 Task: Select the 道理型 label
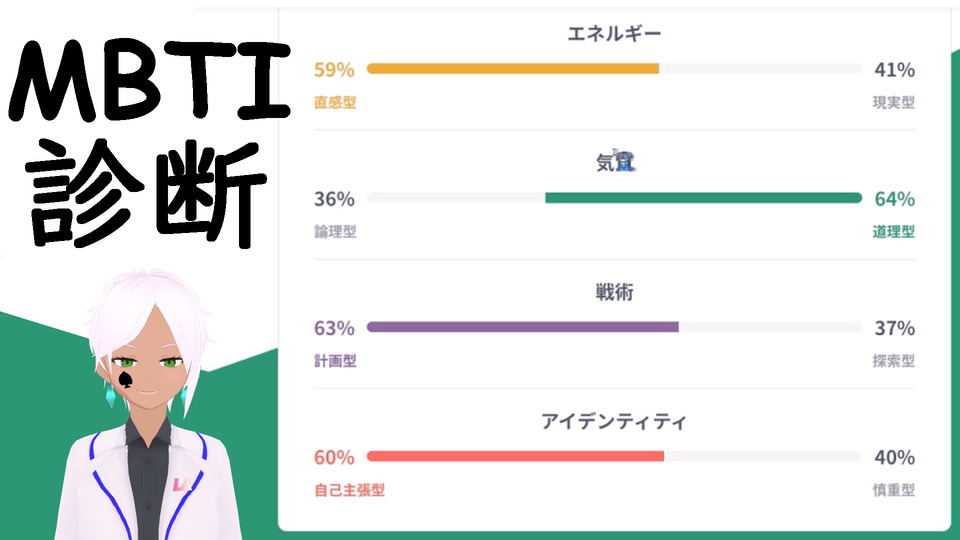(893, 231)
